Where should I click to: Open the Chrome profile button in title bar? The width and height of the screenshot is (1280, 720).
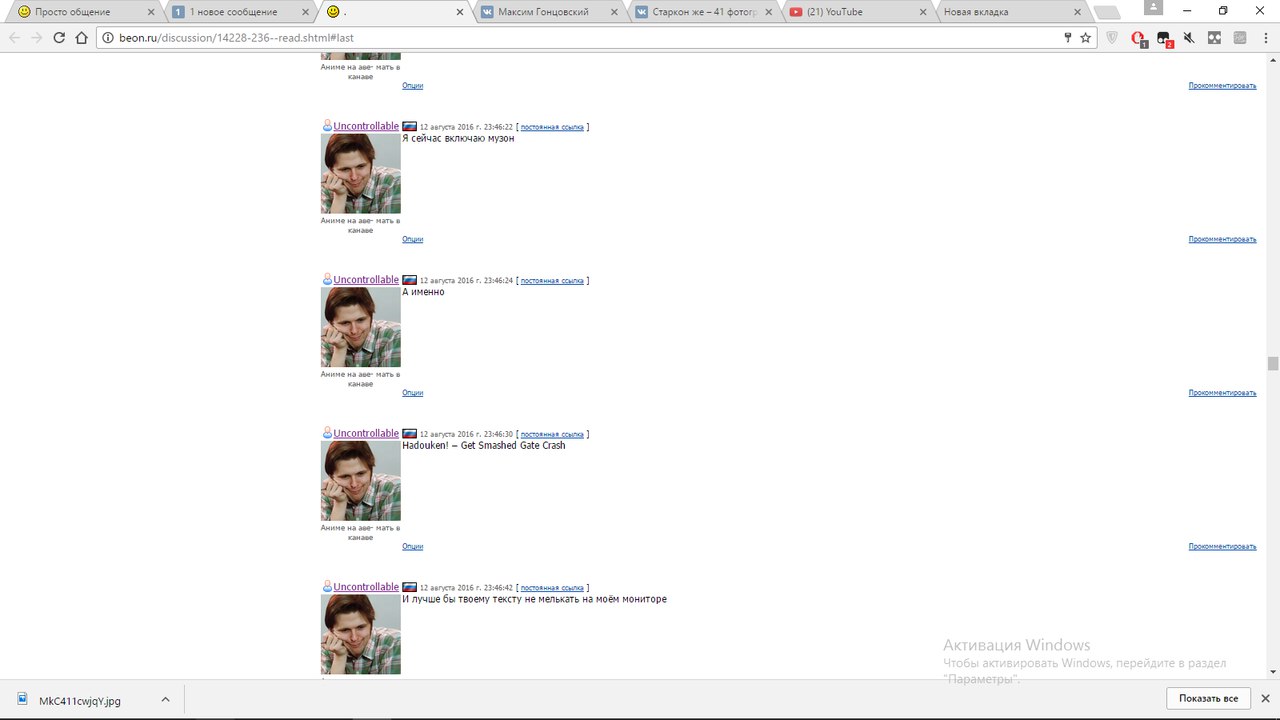coord(1153,8)
